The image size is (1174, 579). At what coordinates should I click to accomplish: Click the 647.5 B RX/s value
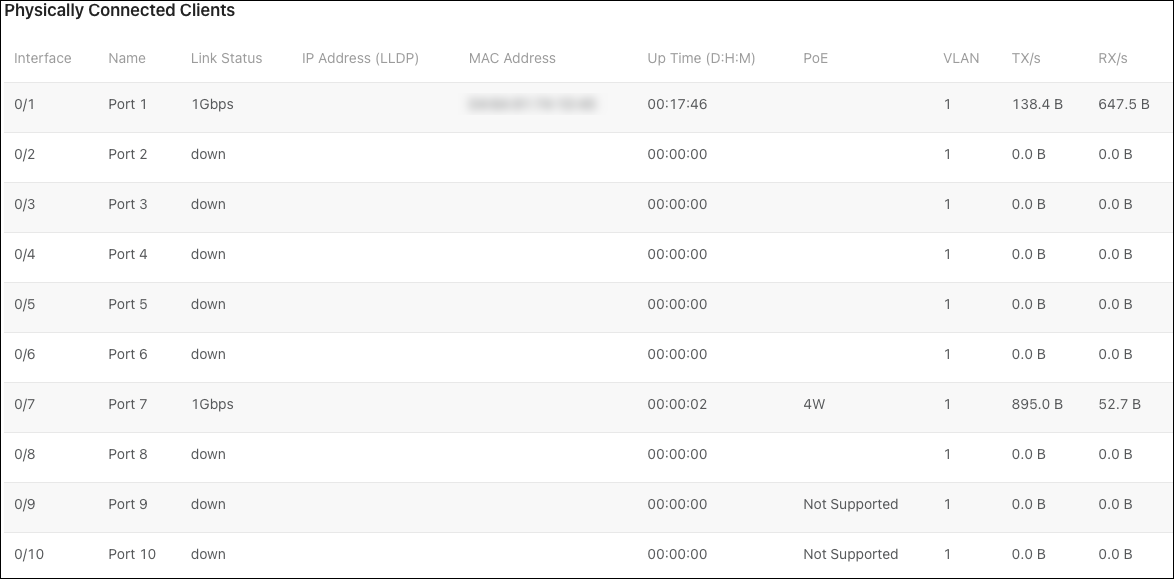[1124, 104]
